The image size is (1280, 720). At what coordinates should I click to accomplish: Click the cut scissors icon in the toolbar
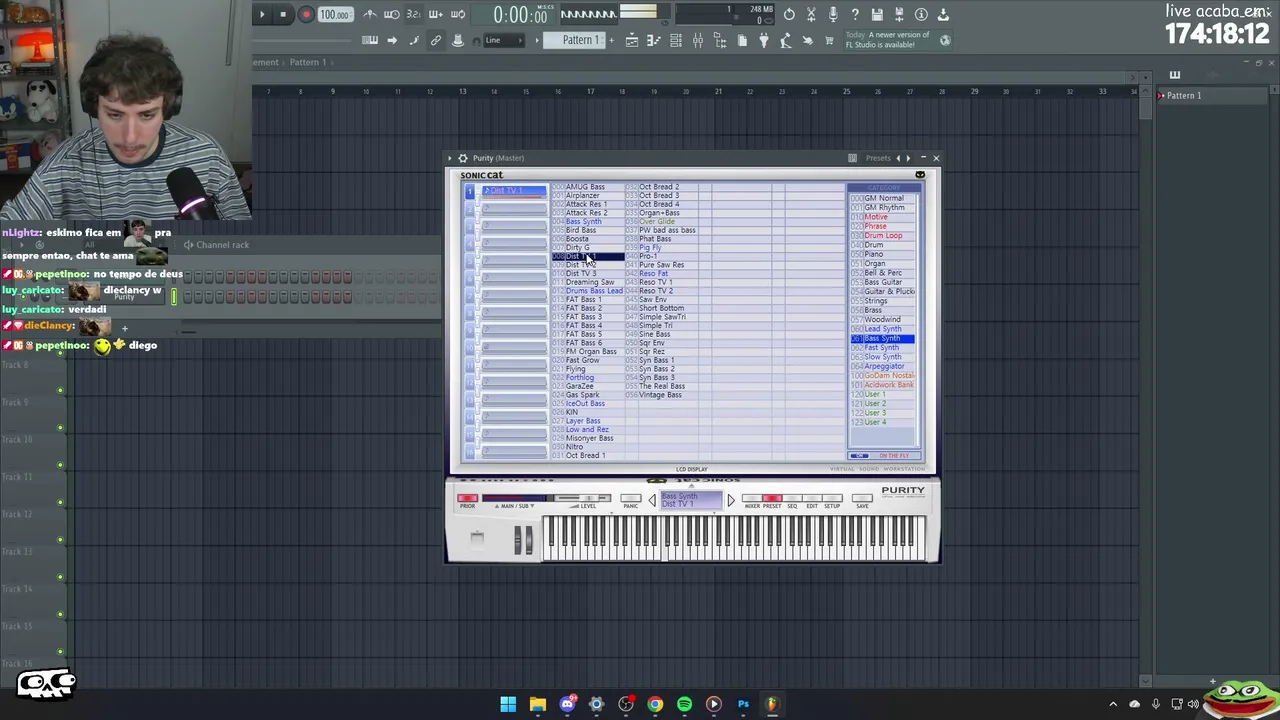[x=811, y=14]
